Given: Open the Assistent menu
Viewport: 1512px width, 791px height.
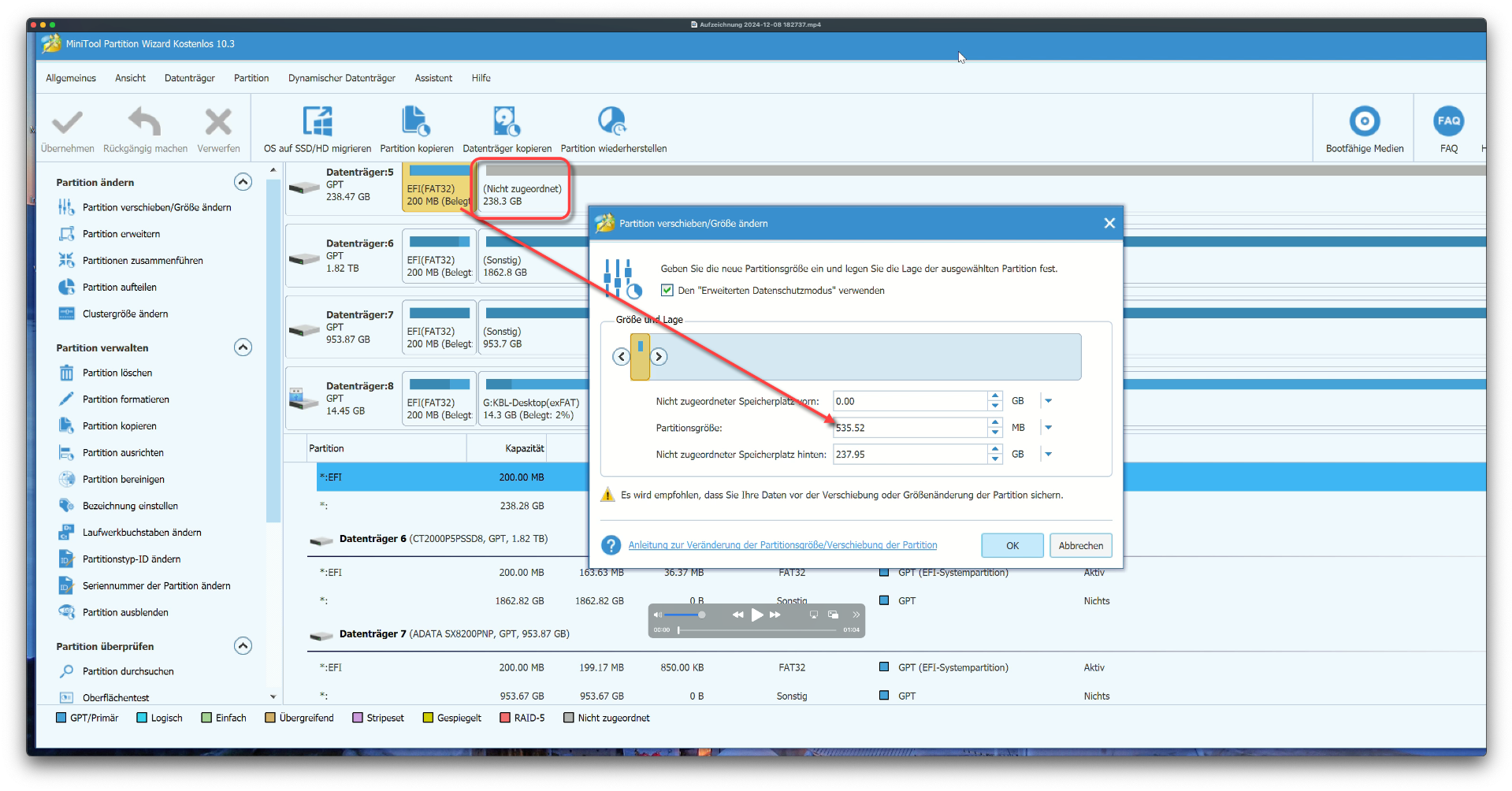Looking at the screenshot, I should pos(433,78).
